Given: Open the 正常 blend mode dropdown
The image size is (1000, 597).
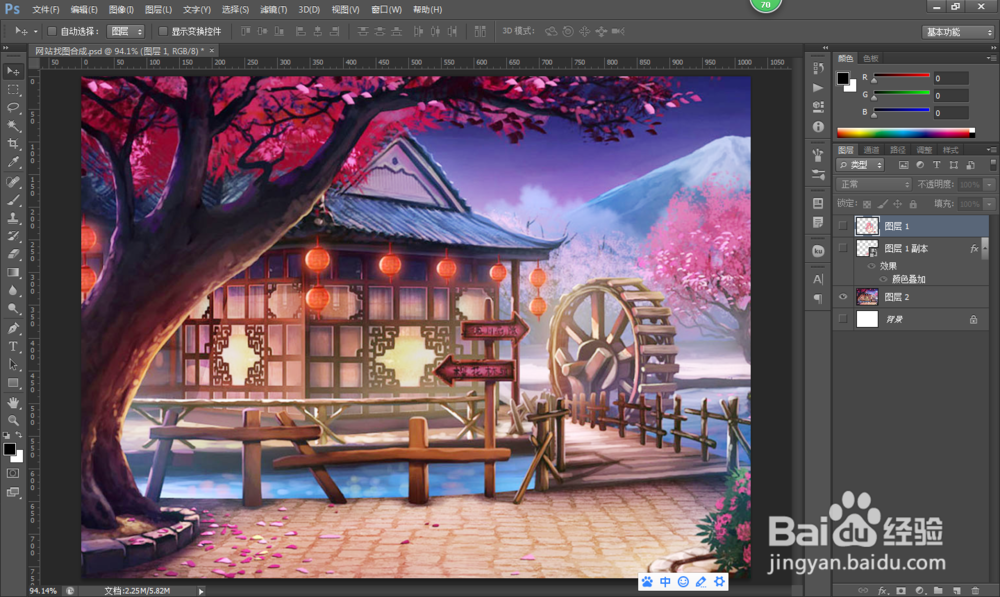Looking at the screenshot, I should click(x=874, y=184).
